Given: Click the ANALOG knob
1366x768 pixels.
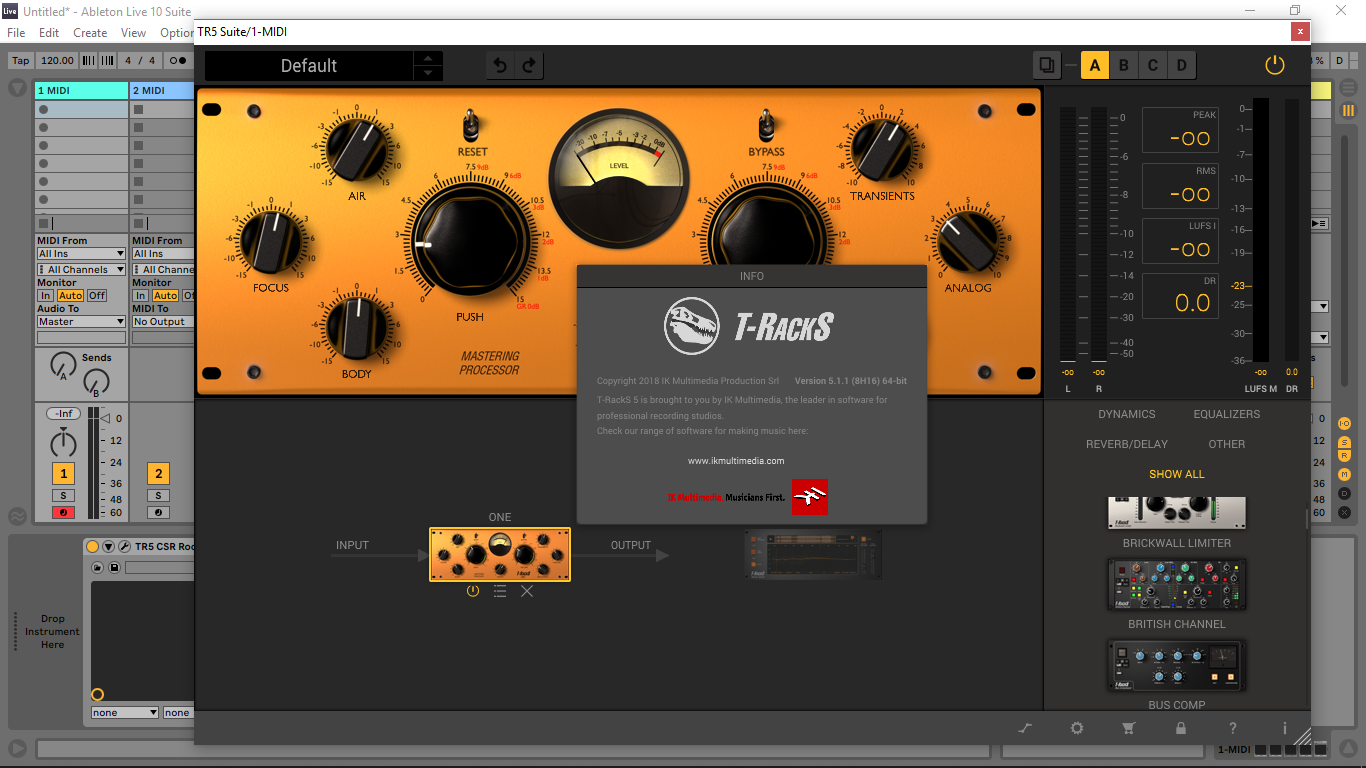Looking at the screenshot, I should click(968, 241).
